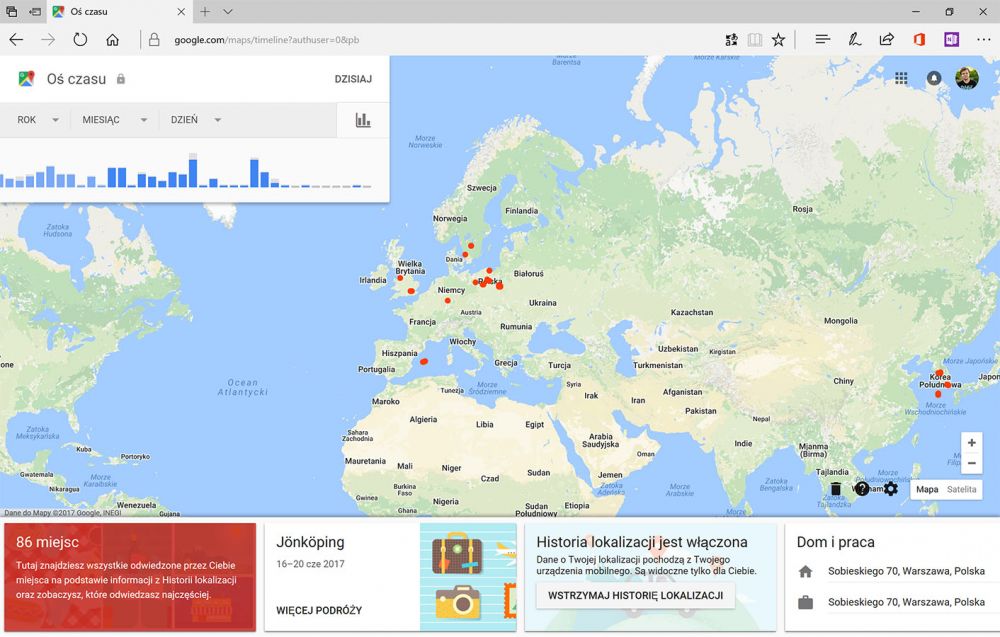
Task: Click the tallest bar in timeline chart
Action: point(193,170)
